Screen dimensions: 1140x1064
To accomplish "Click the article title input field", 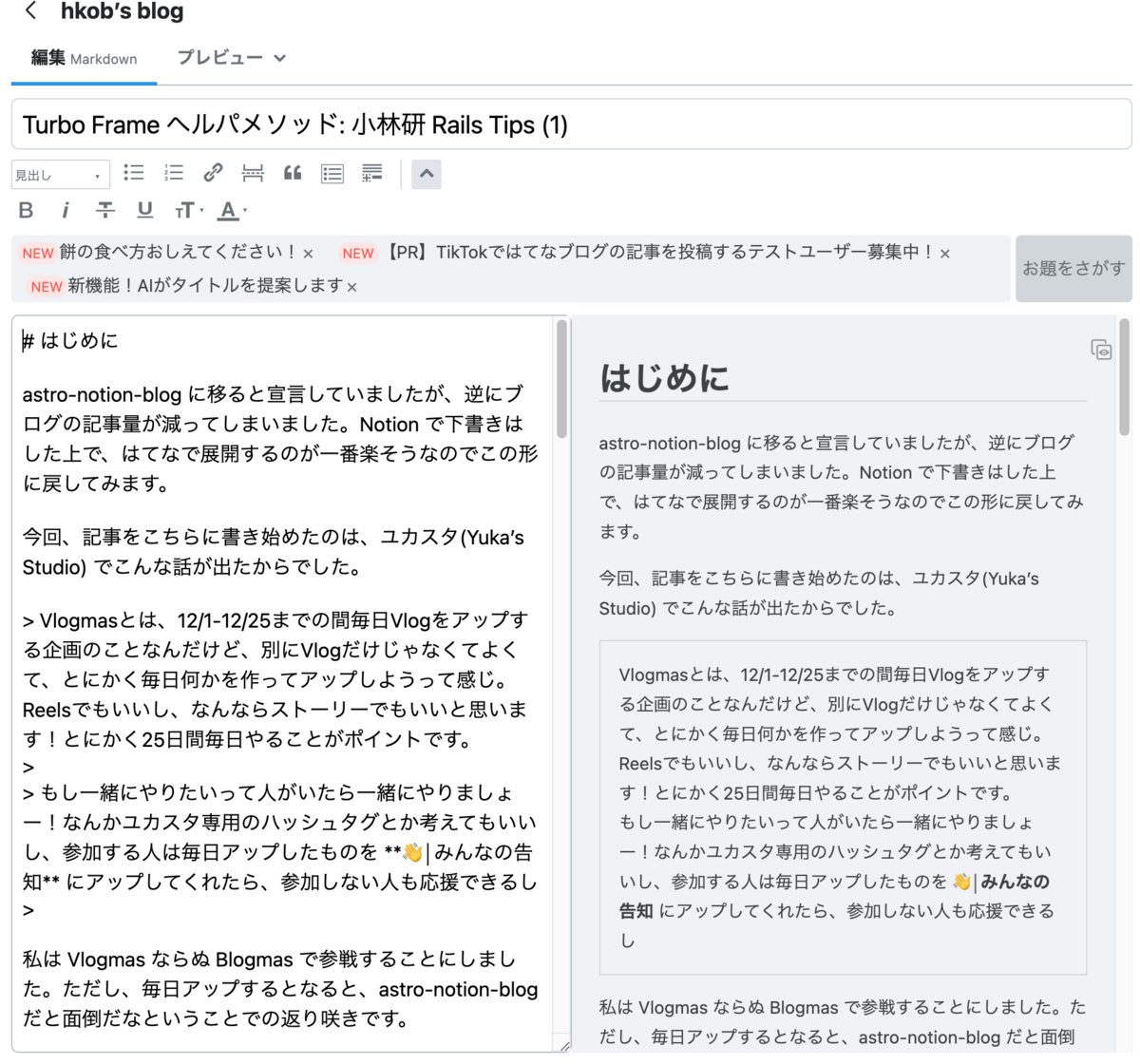I will click(x=571, y=124).
